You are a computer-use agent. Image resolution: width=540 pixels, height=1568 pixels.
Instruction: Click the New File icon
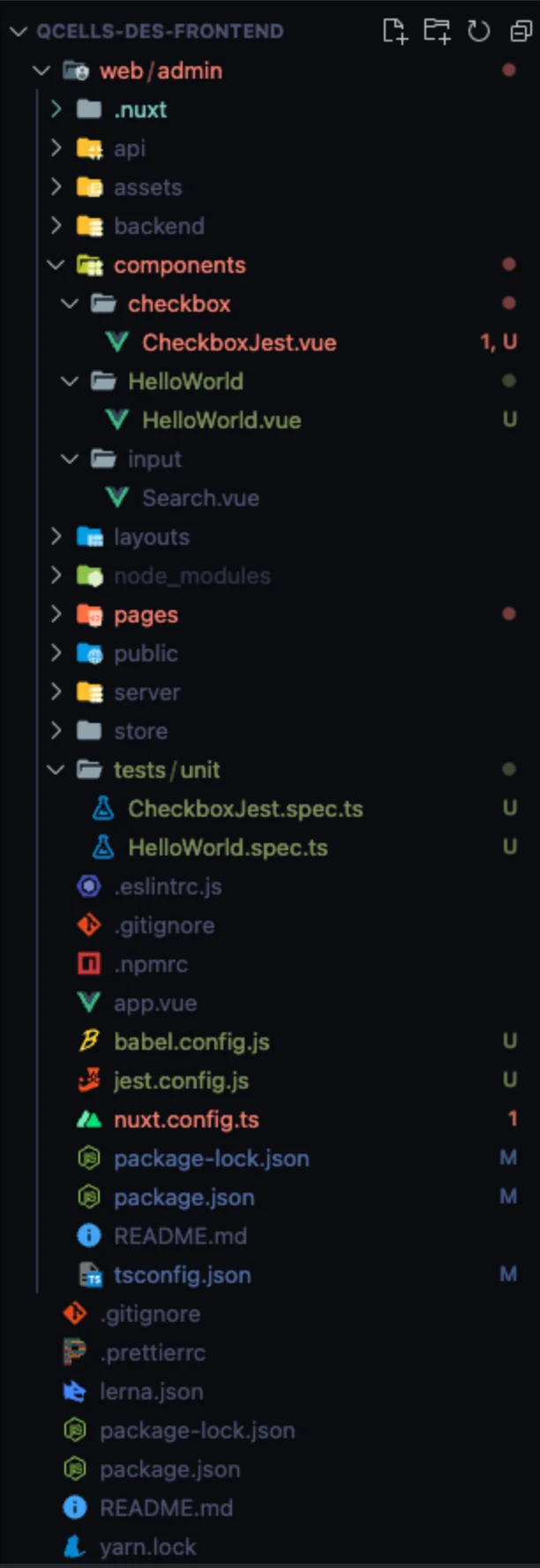[394, 32]
